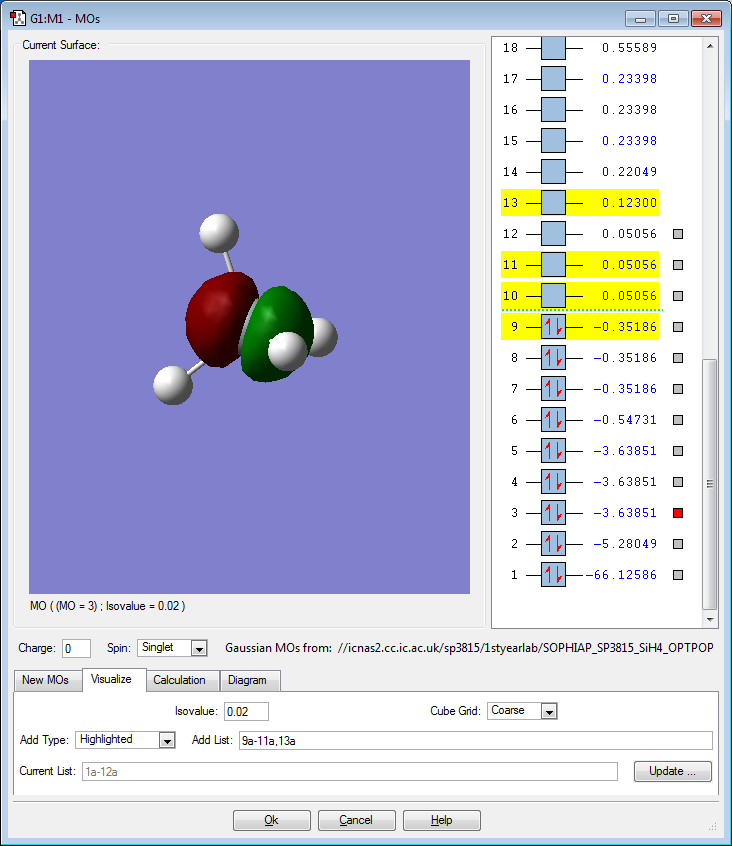Pick the orbital 6 occupancy box
732x846 pixels.
coord(553,420)
